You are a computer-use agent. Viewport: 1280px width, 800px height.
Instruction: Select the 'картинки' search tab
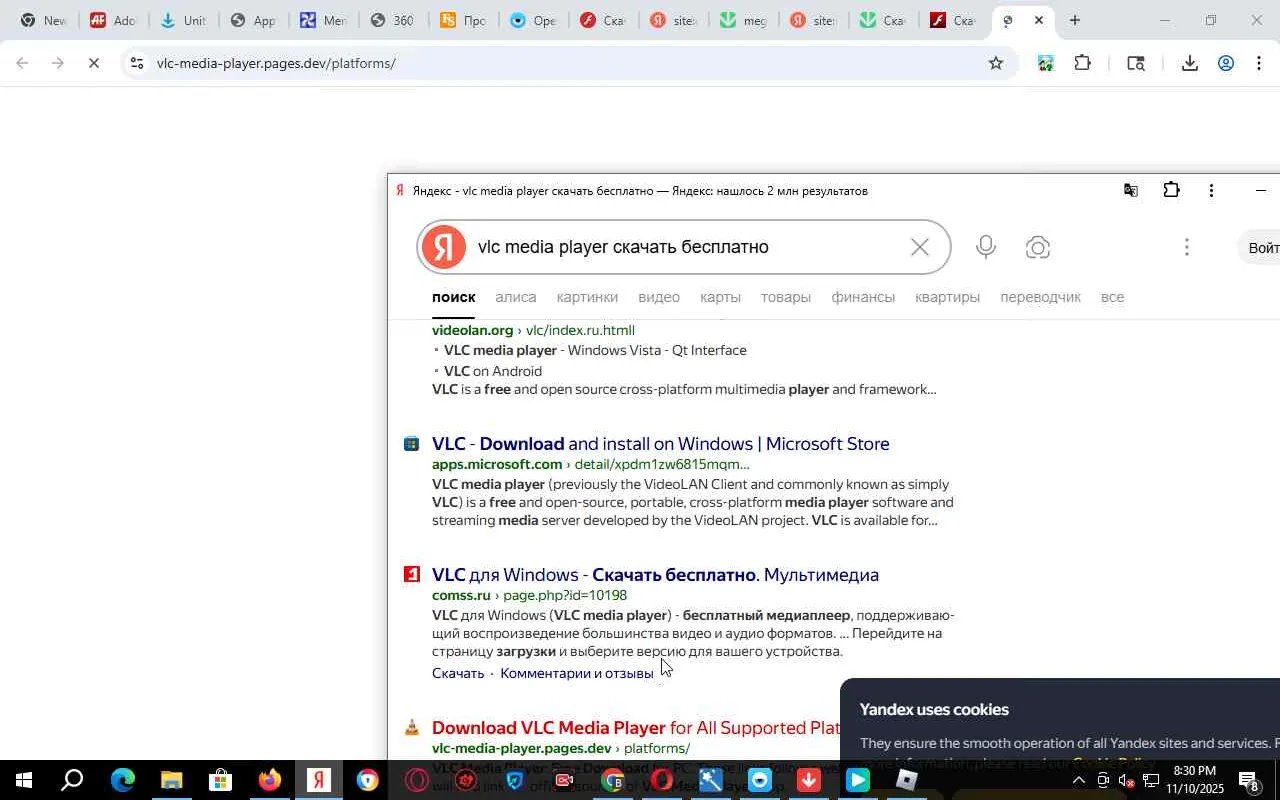(587, 297)
